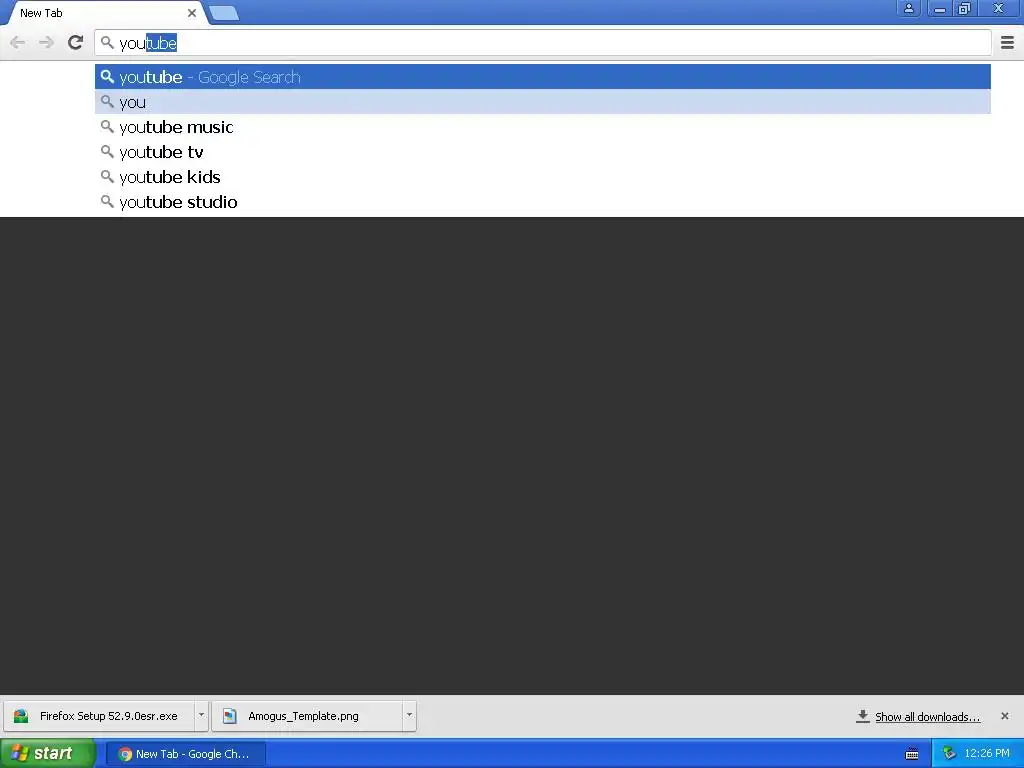This screenshot has height=768, width=1024.
Task: Click the magnifier icon beside 'youtube music'
Action: [x=107, y=127]
